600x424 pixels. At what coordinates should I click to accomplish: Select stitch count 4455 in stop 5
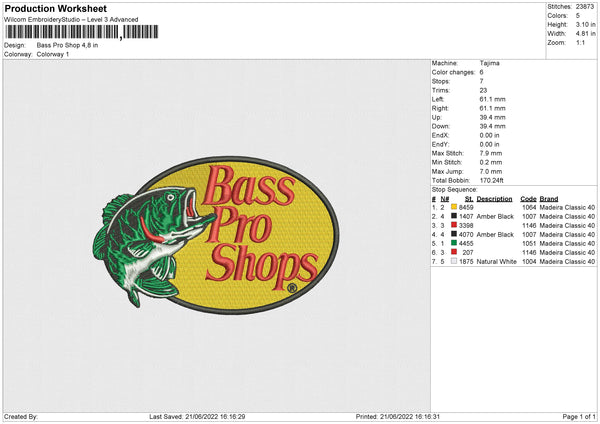click(x=466, y=243)
